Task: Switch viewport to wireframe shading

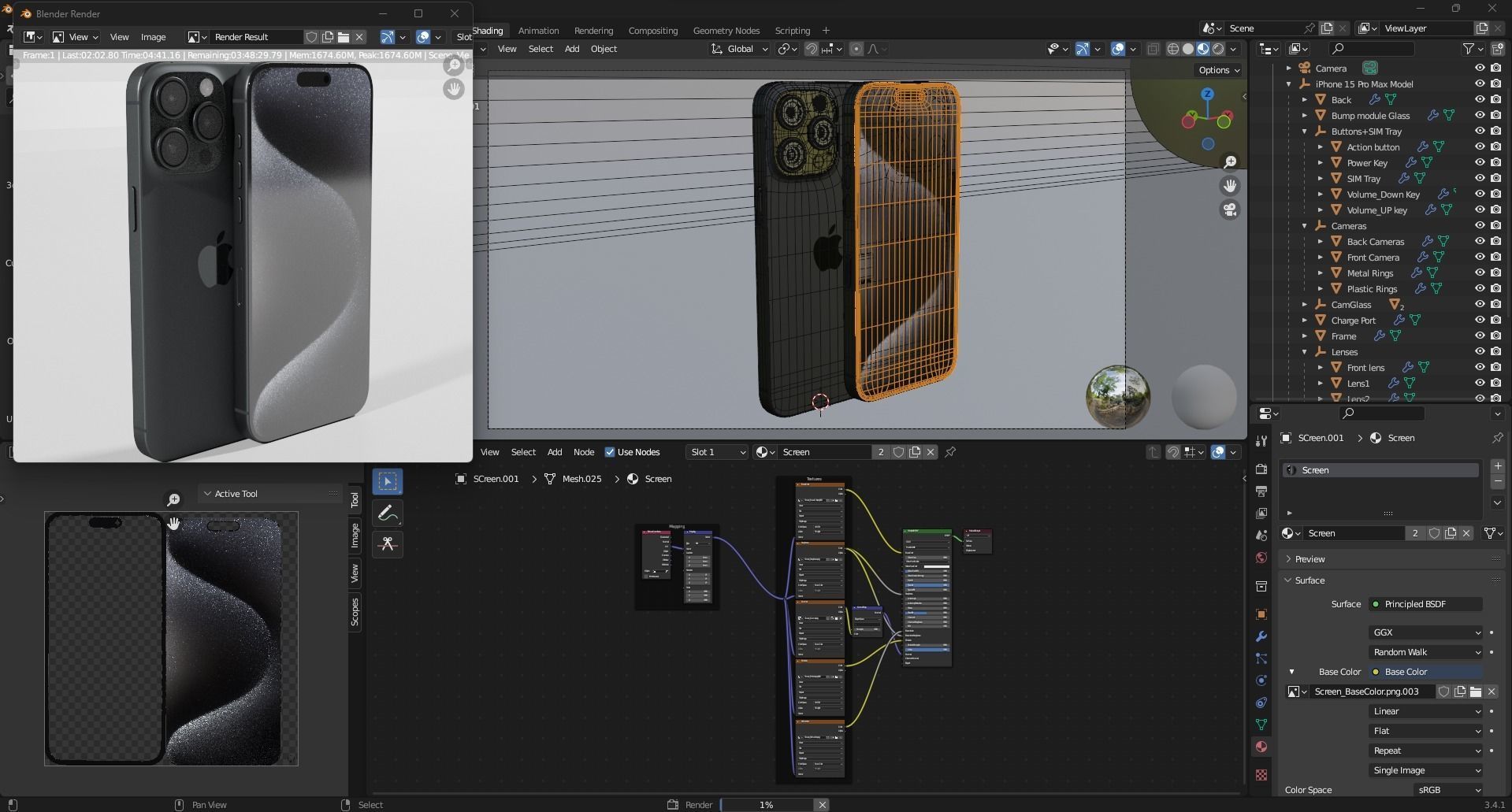Action: (1172, 49)
